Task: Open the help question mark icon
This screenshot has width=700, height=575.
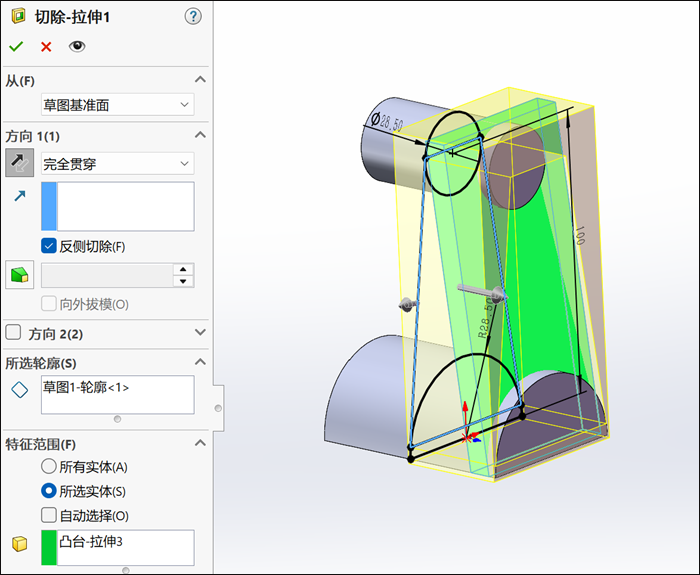Action: click(193, 16)
